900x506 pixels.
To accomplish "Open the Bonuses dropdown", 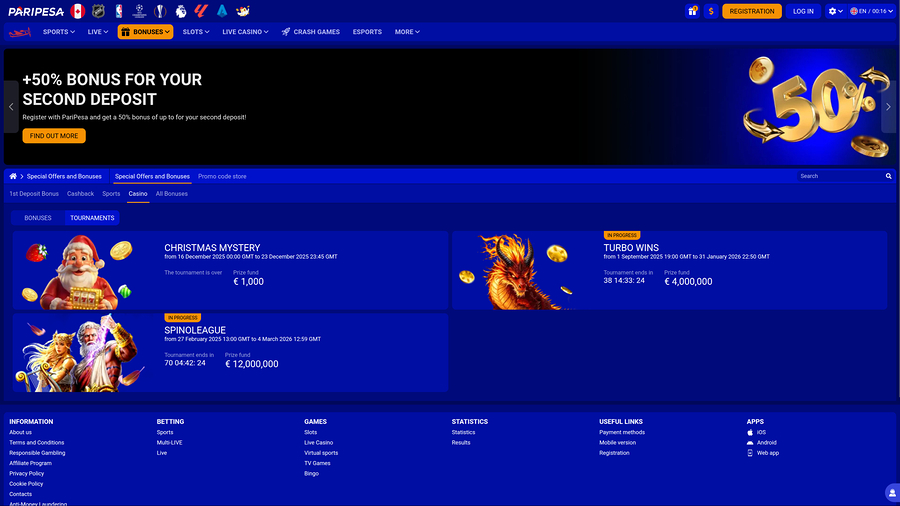I will [x=145, y=32].
